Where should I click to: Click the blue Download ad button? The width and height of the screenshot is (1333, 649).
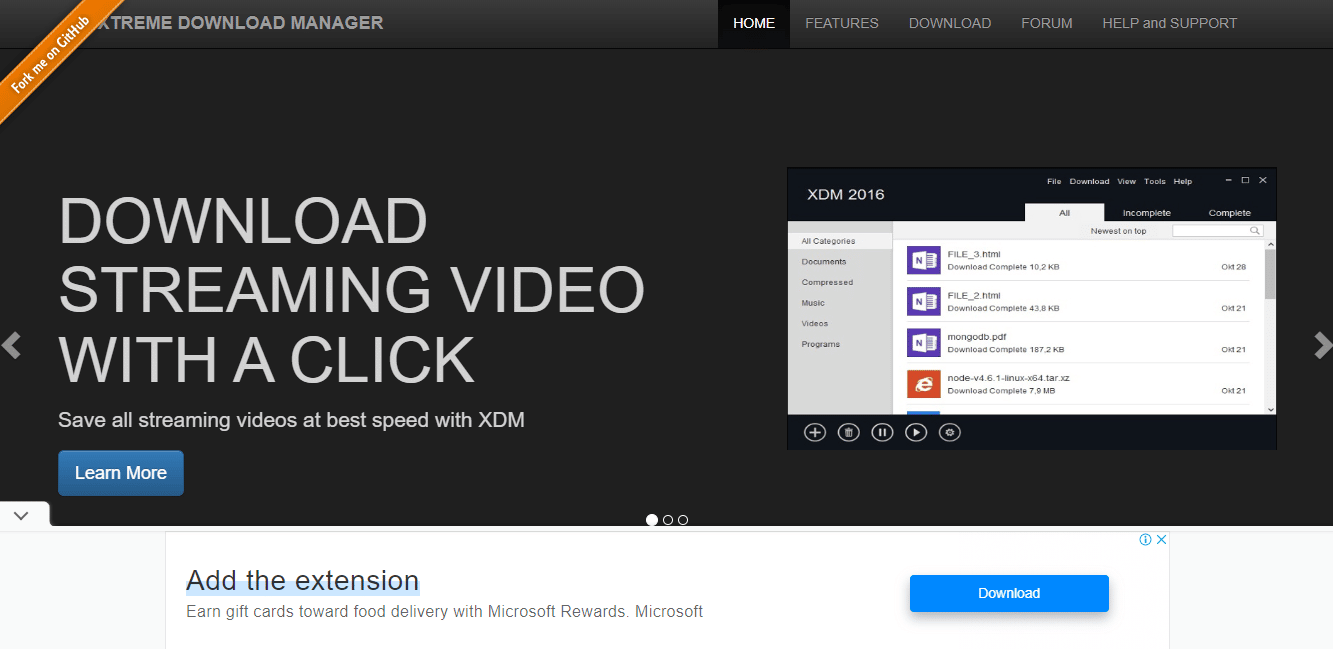pos(1009,593)
